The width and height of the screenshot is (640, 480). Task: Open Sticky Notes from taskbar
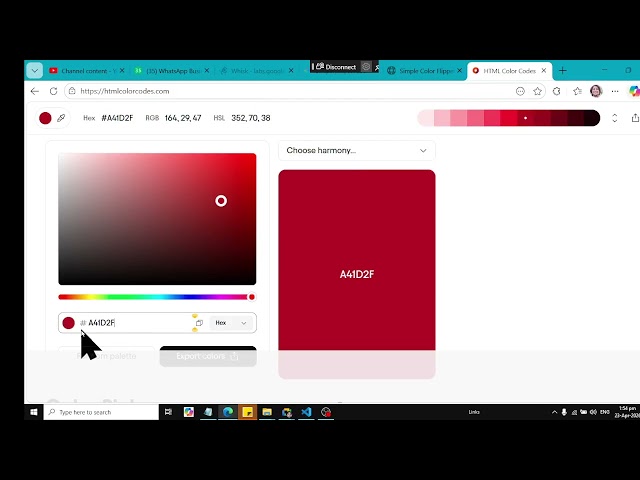[x=247, y=412]
